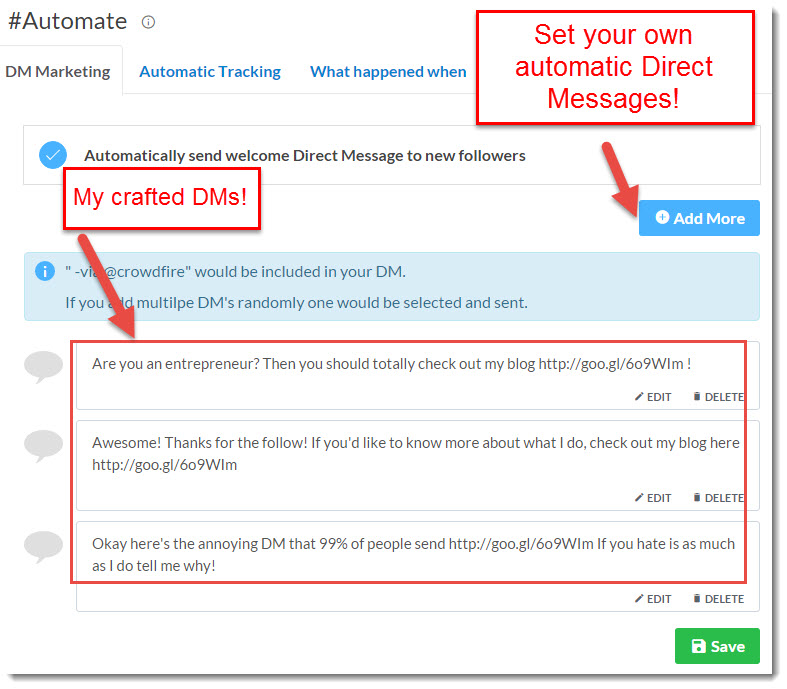Edit the entrepreneur DM message
This screenshot has width=787, height=689.
tap(652, 397)
